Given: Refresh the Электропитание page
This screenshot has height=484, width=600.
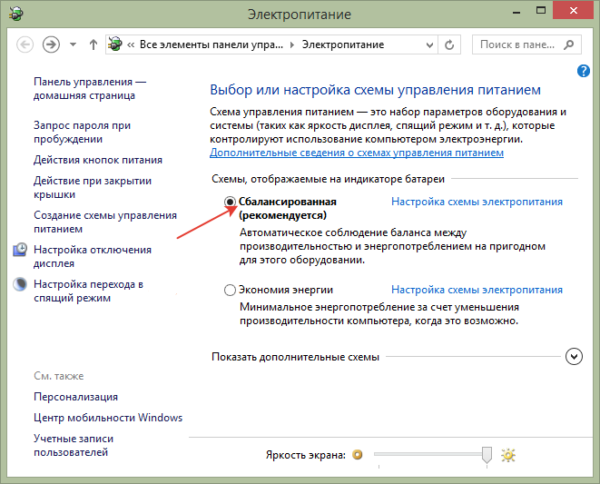Looking at the screenshot, I should [x=449, y=45].
